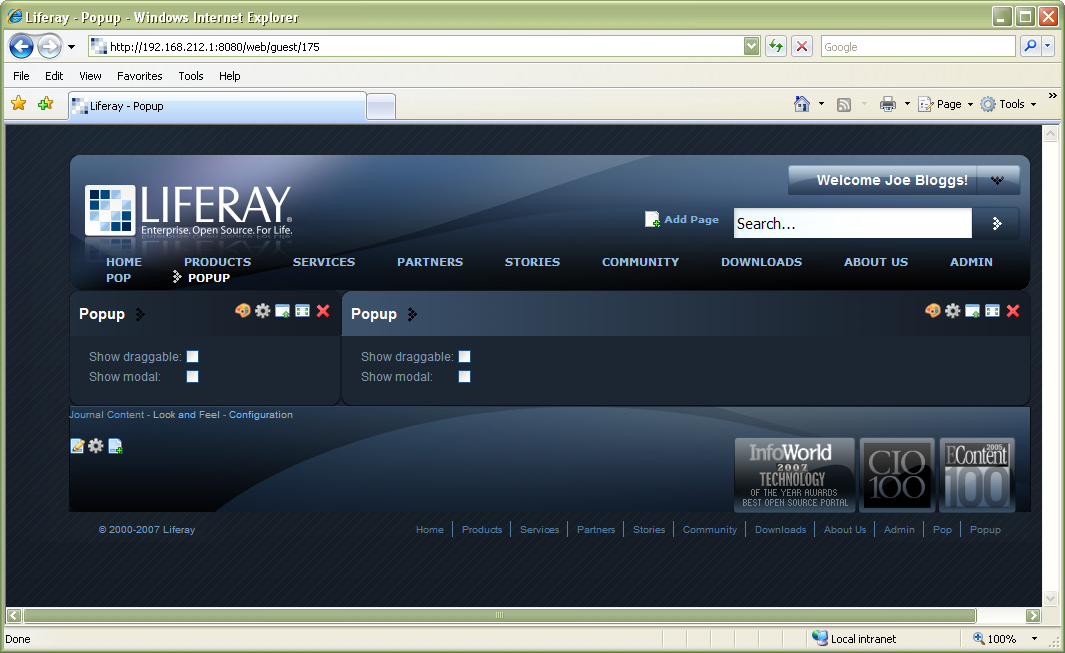The width and height of the screenshot is (1065, 653).
Task: Submit search with the arrow button
Action: pyautogui.click(x=996, y=224)
